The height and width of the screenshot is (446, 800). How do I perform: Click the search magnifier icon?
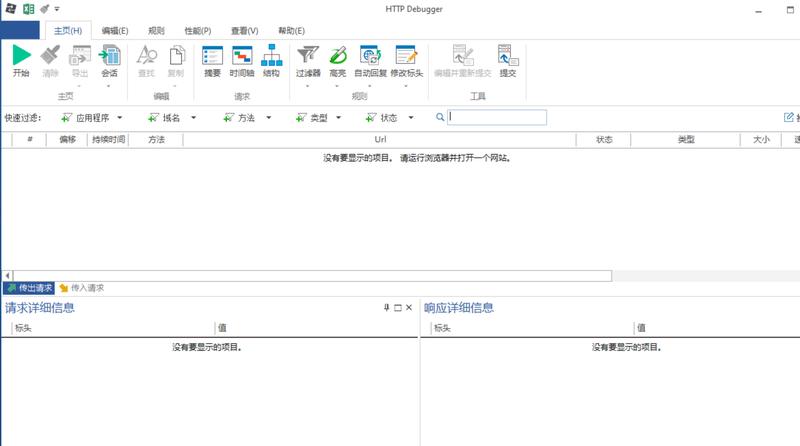tap(440, 117)
